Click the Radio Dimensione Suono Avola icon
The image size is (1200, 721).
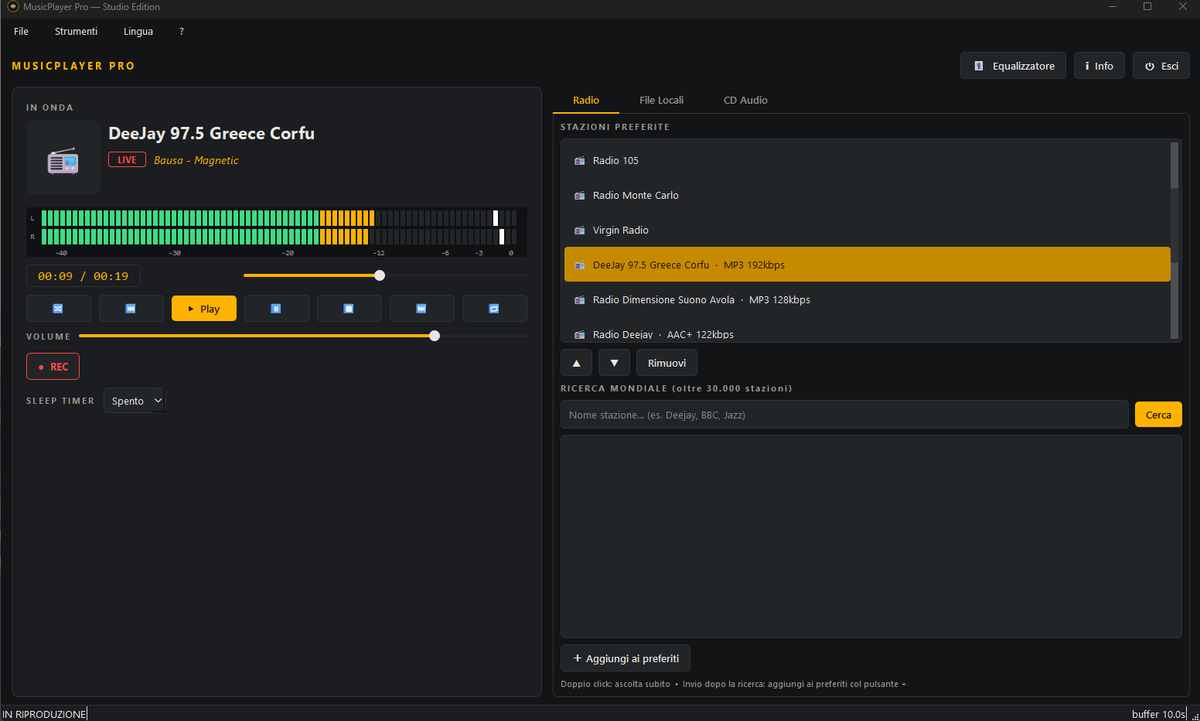(580, 300)
